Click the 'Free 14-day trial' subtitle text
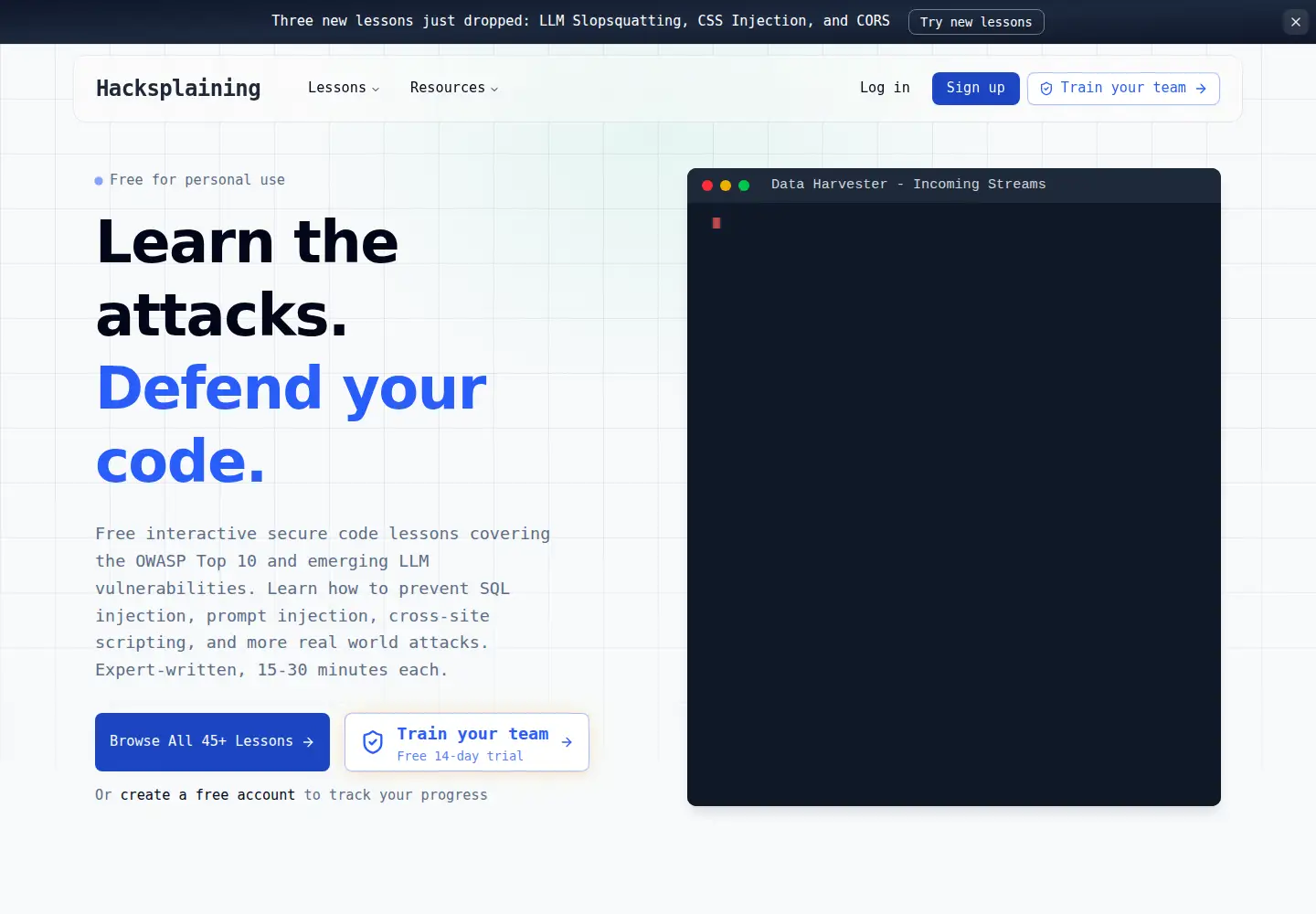This screenshot has width=1316, height=914. coord(461,756)
